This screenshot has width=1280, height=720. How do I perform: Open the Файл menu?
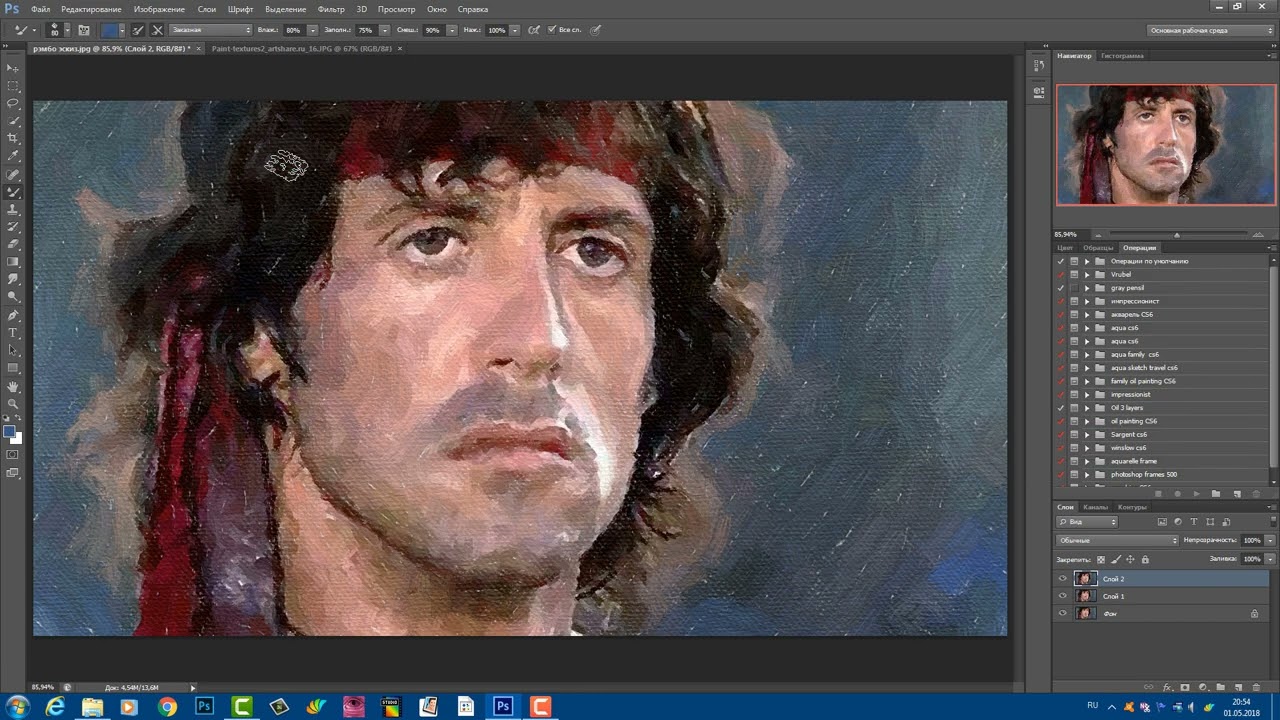click(x=40, y=9)
